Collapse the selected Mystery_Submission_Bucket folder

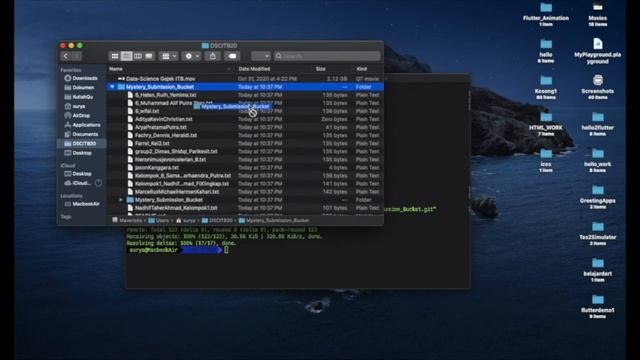click(x=112, y=87)
